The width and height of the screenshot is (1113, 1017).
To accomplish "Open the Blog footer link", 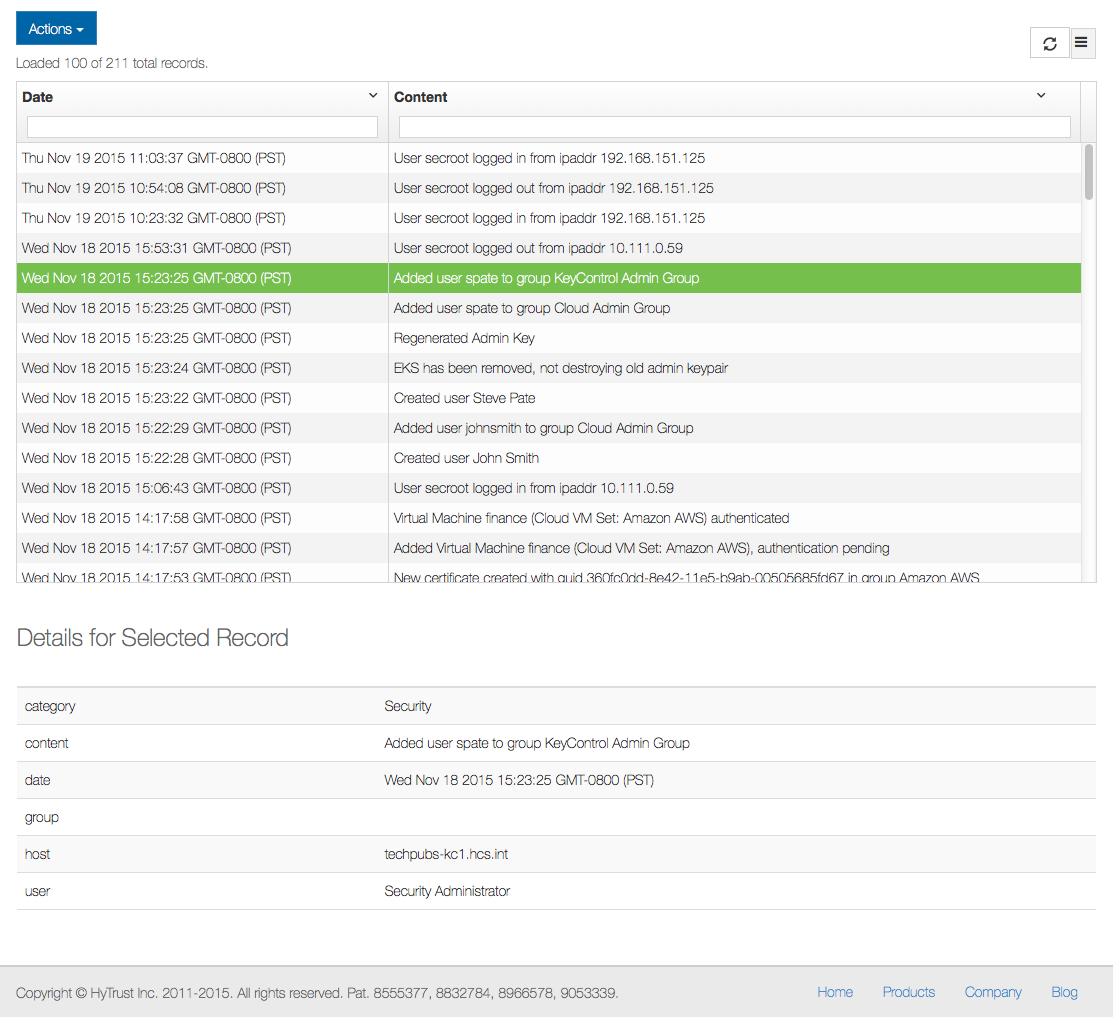I will pos(1064,992).
